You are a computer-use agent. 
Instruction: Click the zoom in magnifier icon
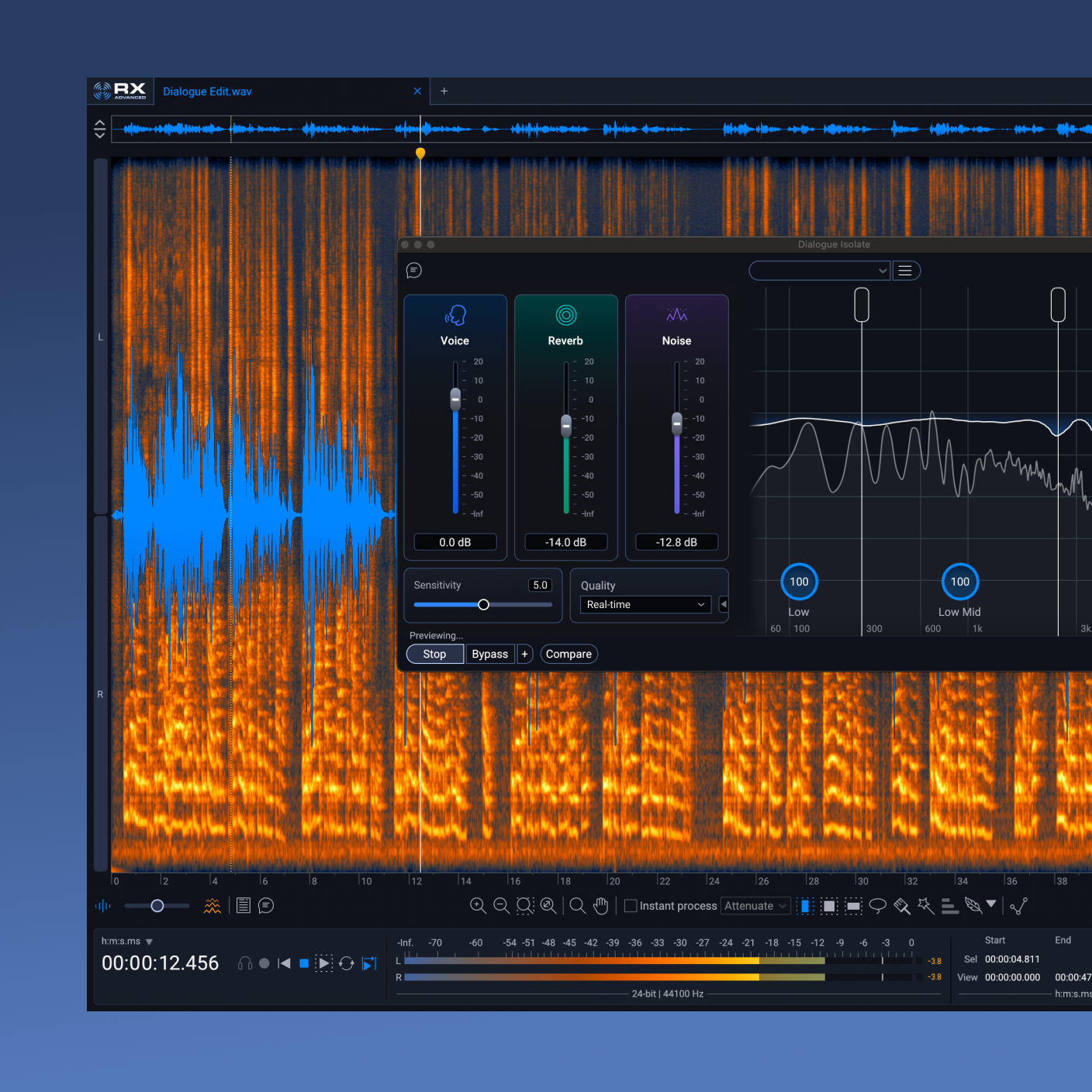tap(478, 906)
